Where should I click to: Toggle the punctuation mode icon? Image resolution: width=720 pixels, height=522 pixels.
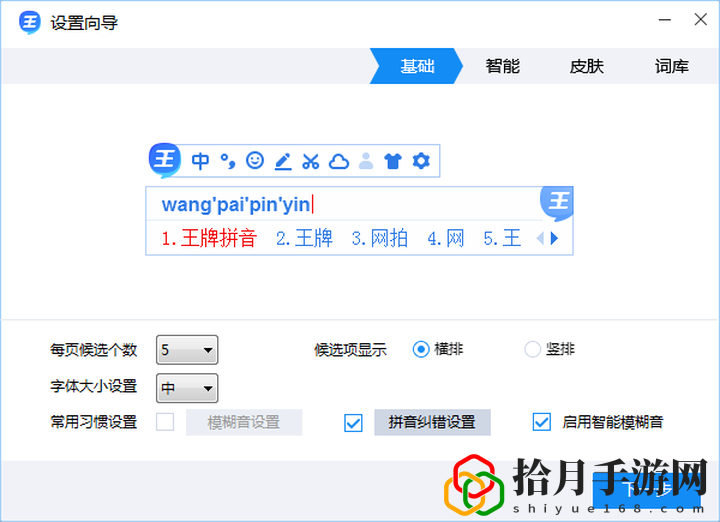pyautogui.click(x=228, y=161)
